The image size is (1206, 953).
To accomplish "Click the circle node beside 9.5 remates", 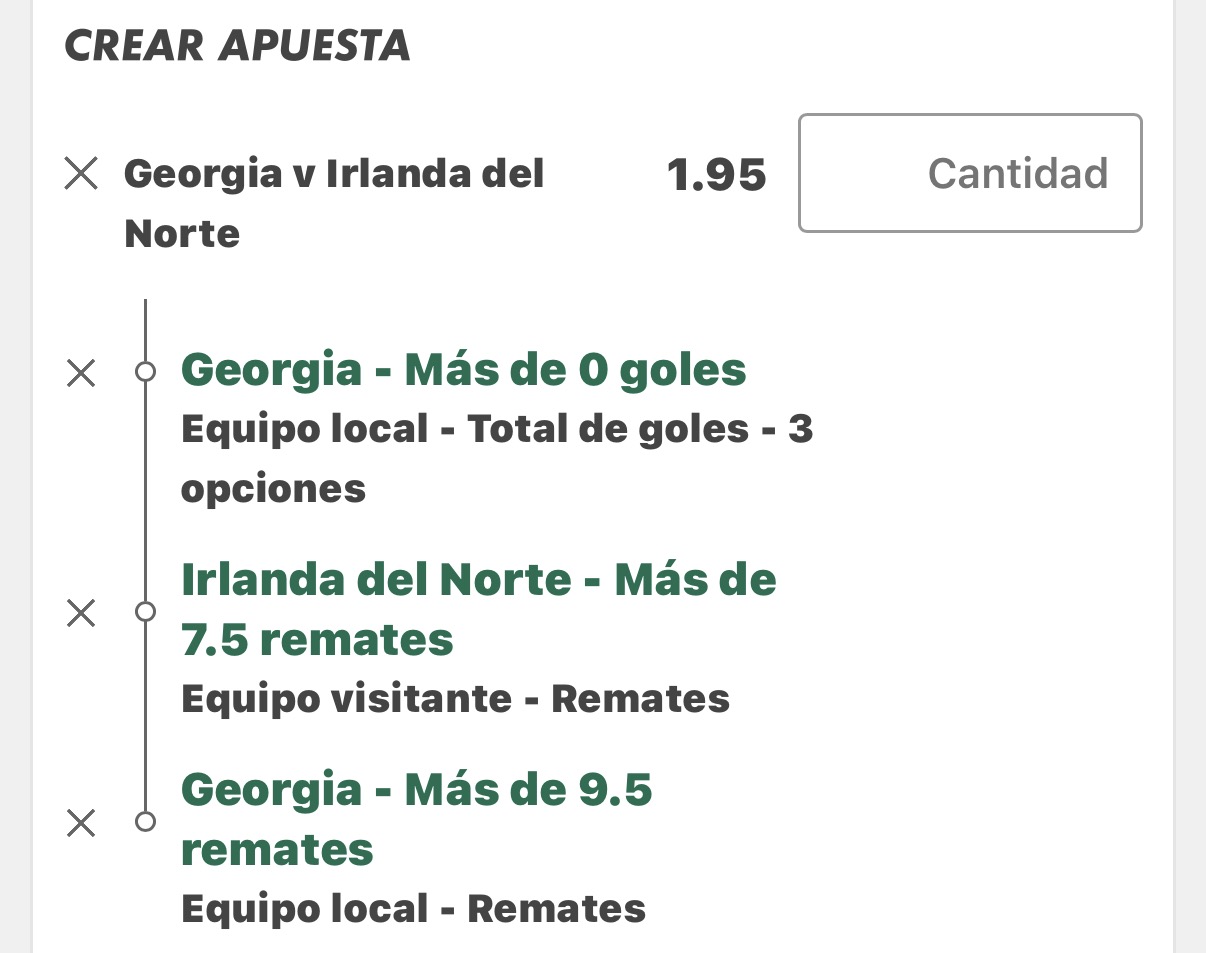I will pyautogui.click(x=146, y=822).
